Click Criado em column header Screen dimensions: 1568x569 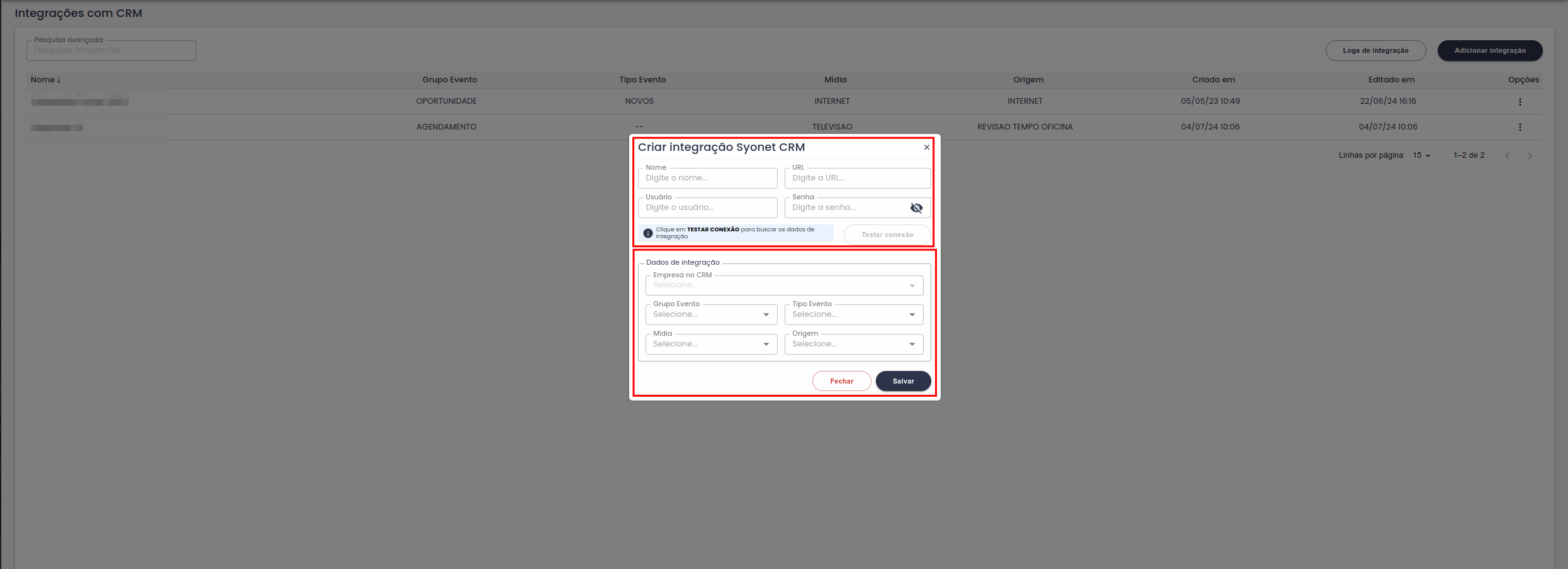pyautogui.click(x=1213, y=80)
